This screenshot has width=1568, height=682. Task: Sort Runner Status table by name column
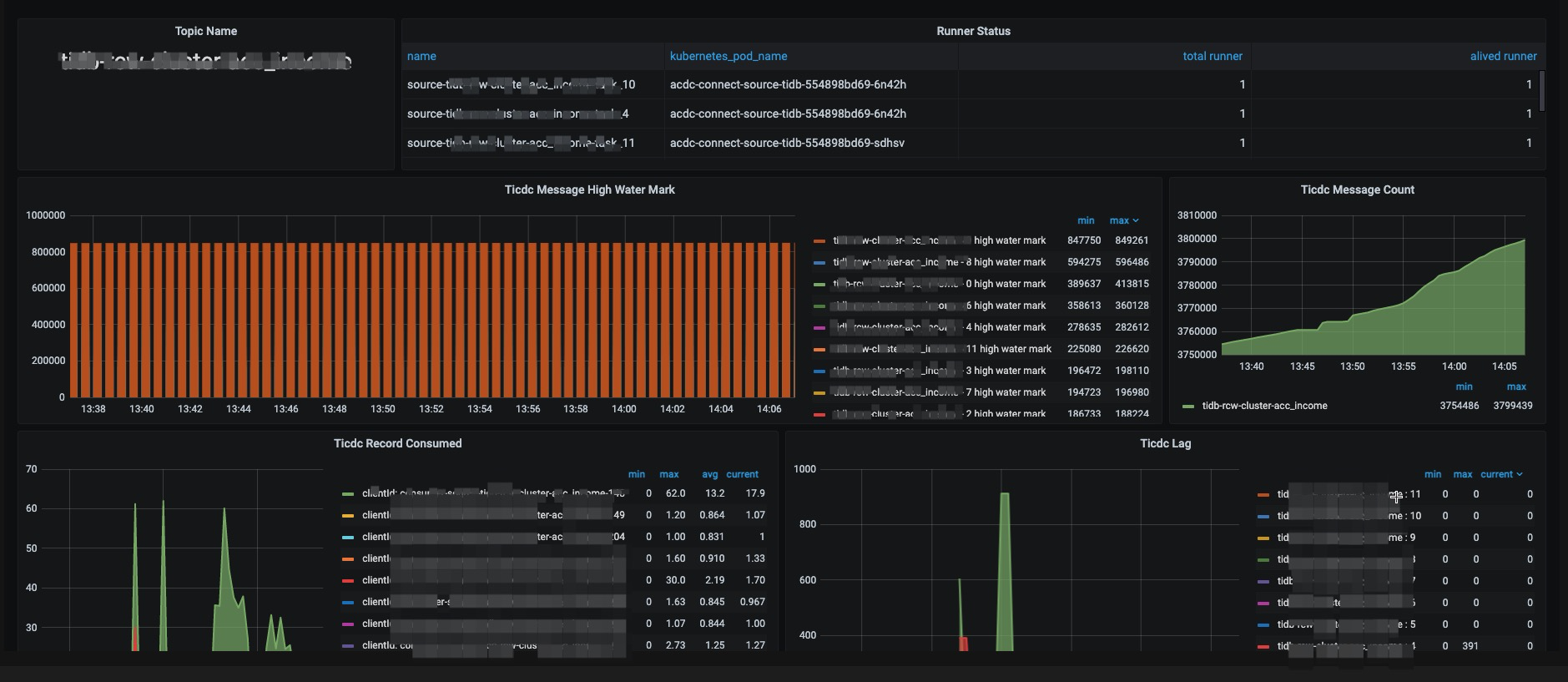click(421, 56)
